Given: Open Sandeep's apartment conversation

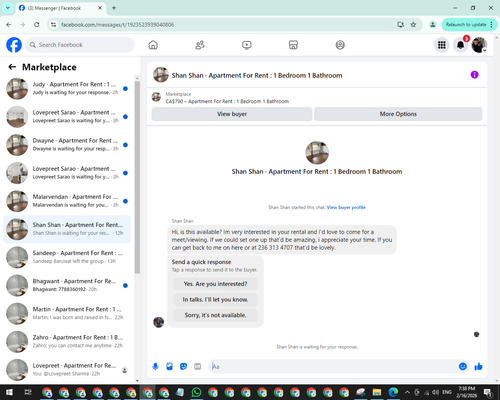Looking at the screenshot, I should pos(67,257).
